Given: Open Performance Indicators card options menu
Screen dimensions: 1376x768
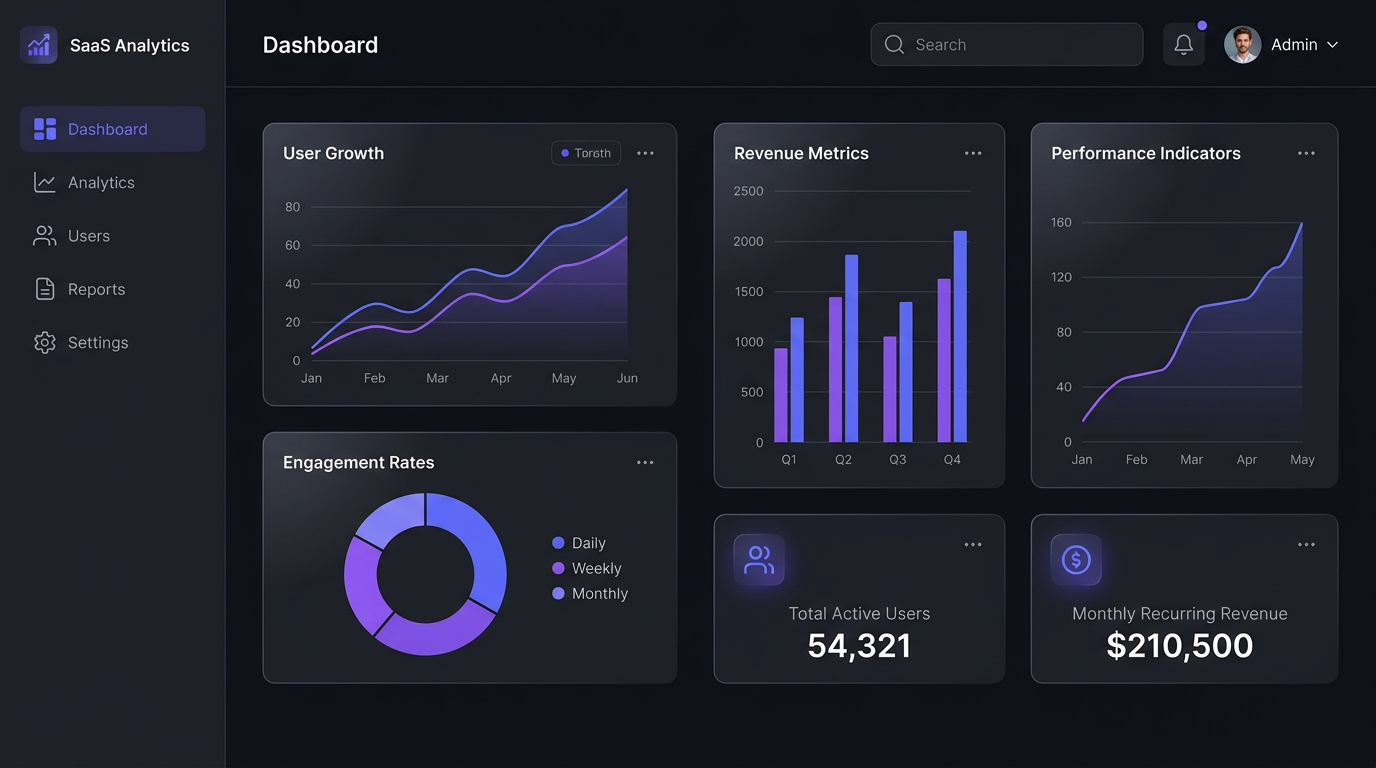Looking at the screenshot, I should click(x=1306, y=153).
